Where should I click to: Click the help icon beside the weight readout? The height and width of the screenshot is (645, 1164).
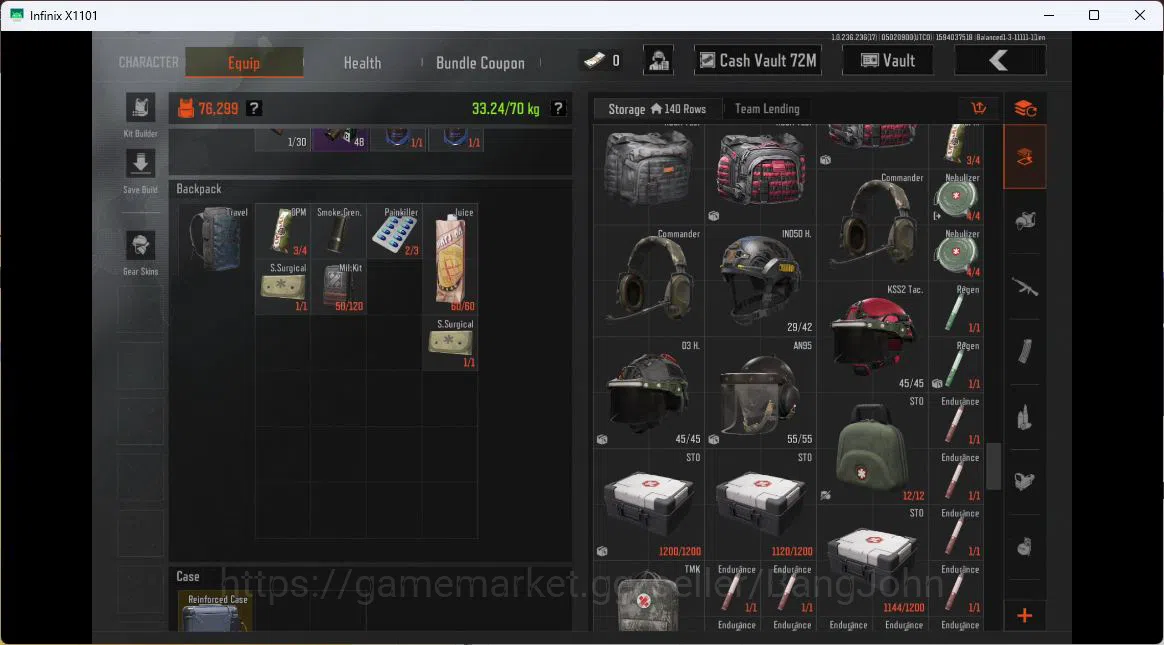[x=558, y=108]
